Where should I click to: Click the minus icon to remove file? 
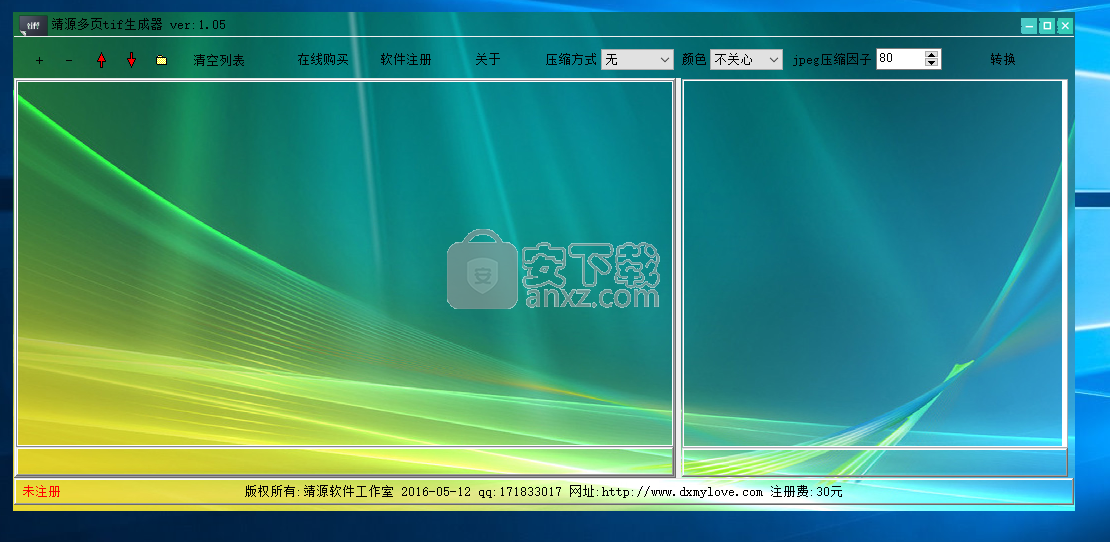(x=69, y=60)
